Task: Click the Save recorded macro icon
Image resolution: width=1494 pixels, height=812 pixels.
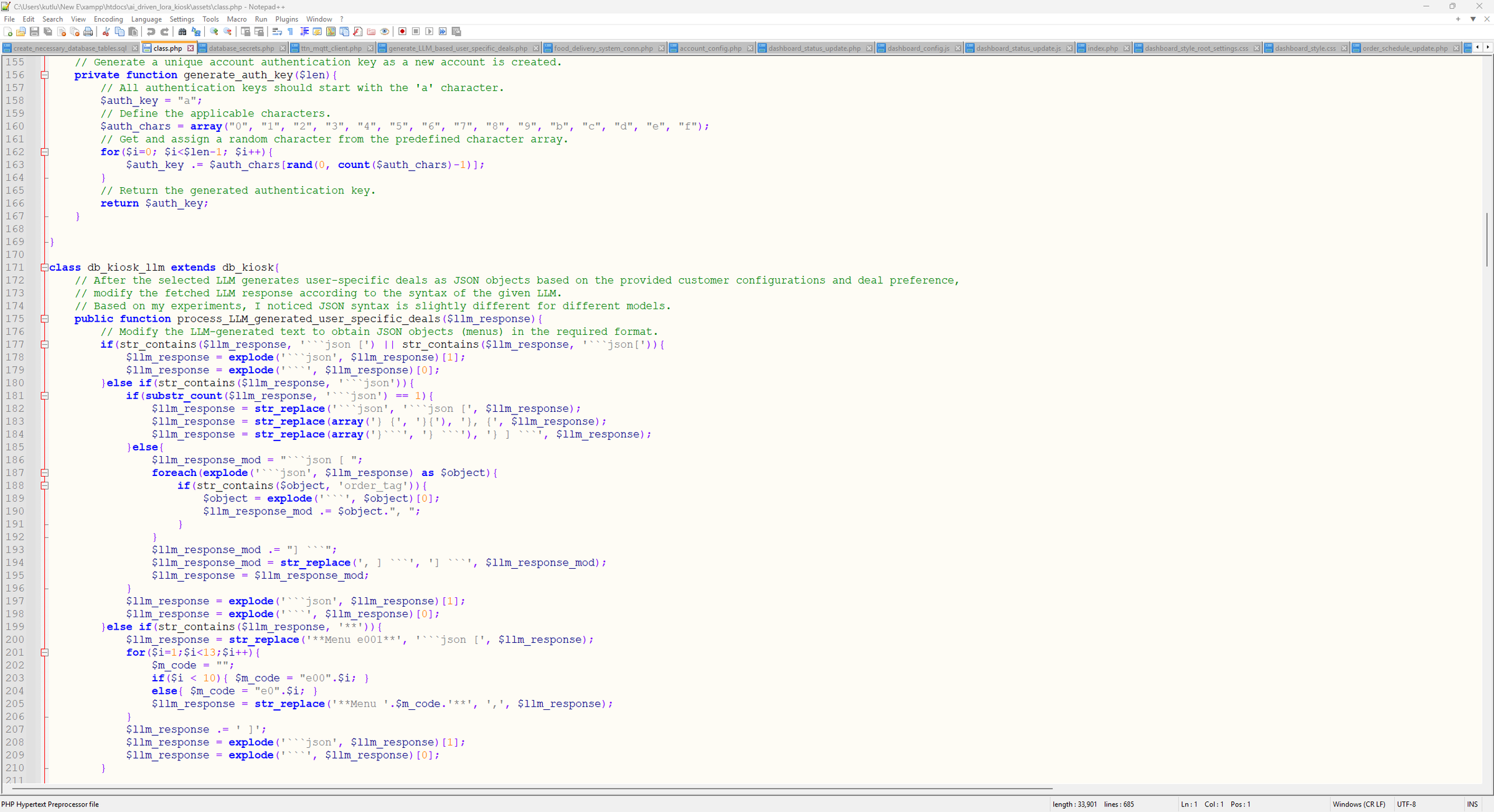Action: click(456, 32)
